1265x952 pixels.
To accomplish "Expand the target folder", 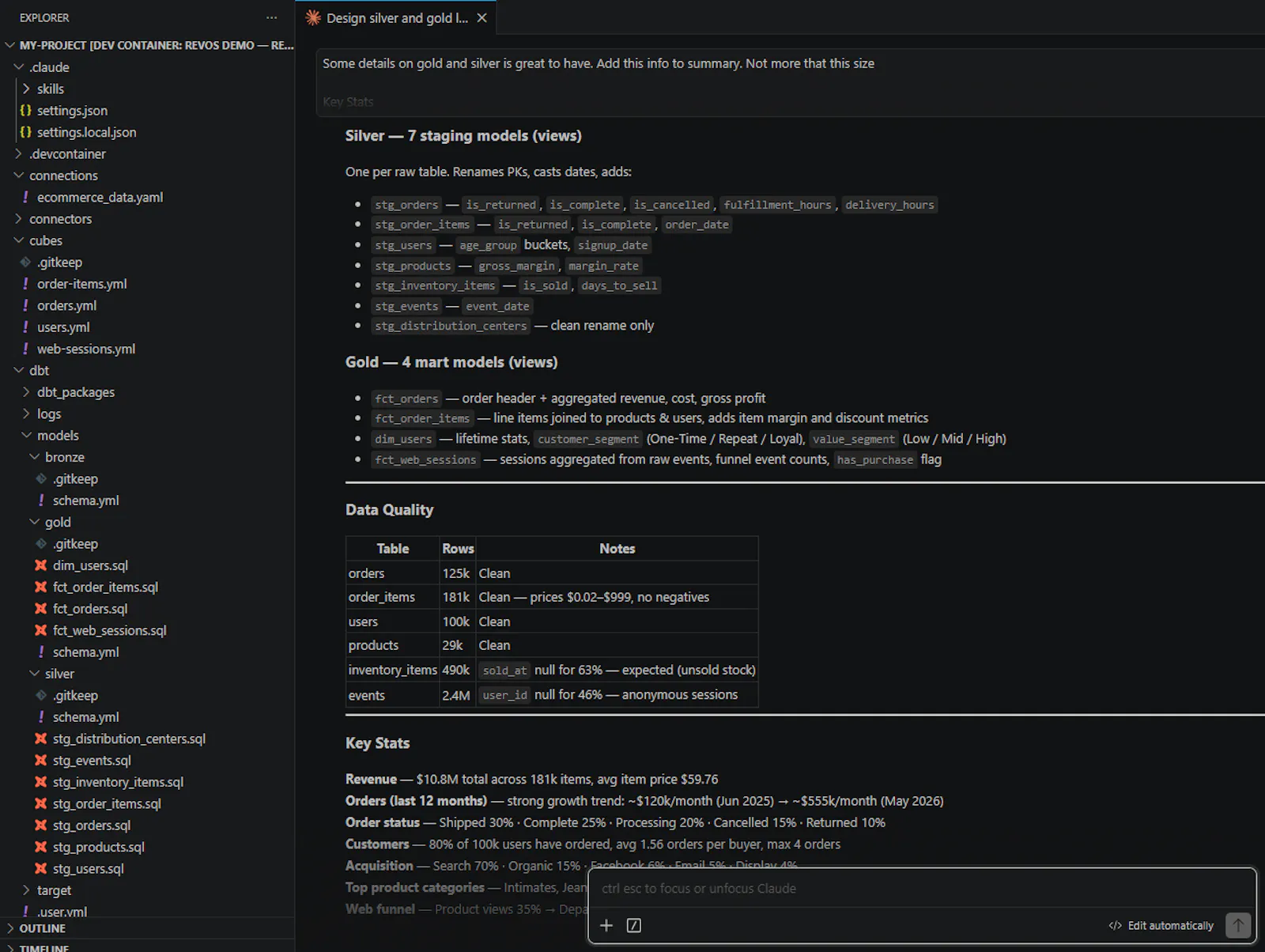I will point(27,890).
